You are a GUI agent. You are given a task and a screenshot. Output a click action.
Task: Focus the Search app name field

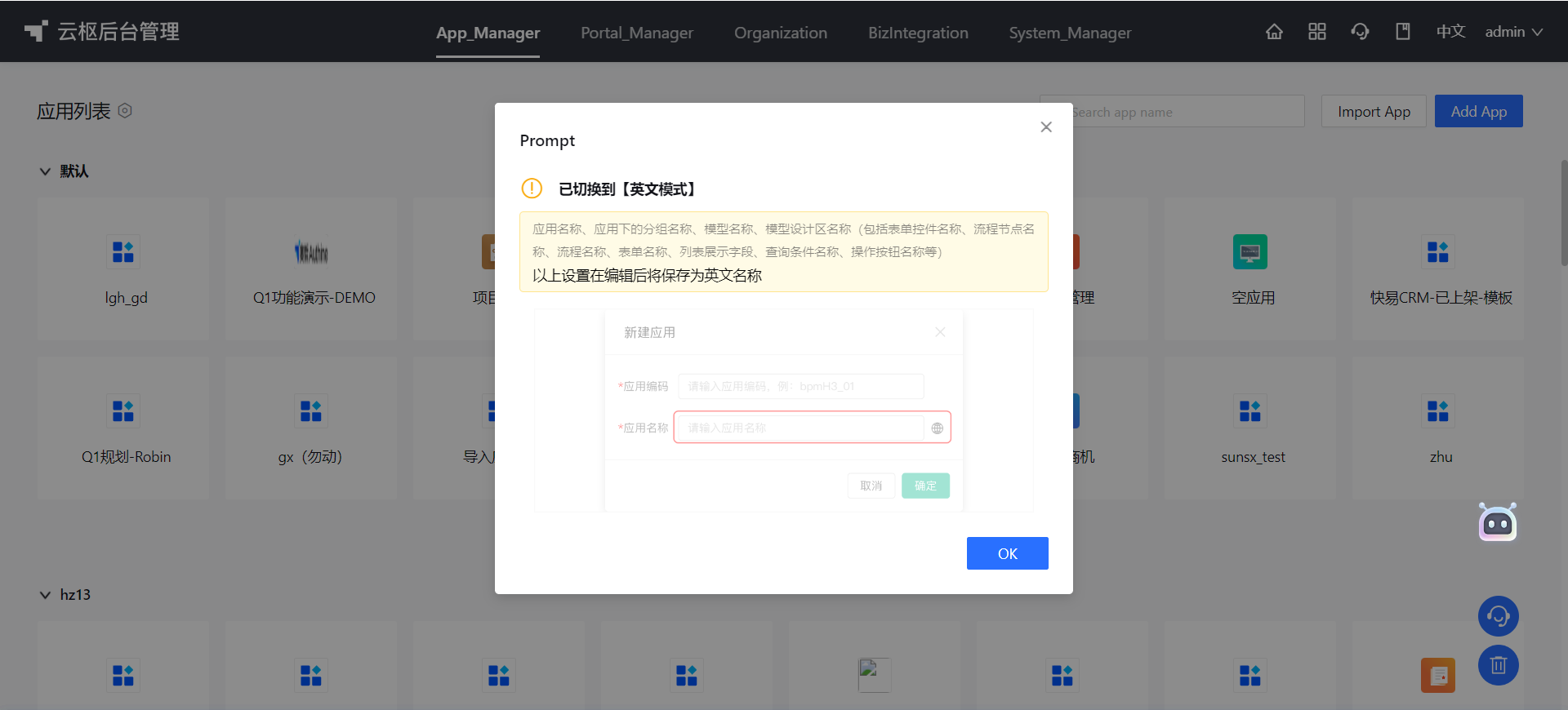point(1172,111)
